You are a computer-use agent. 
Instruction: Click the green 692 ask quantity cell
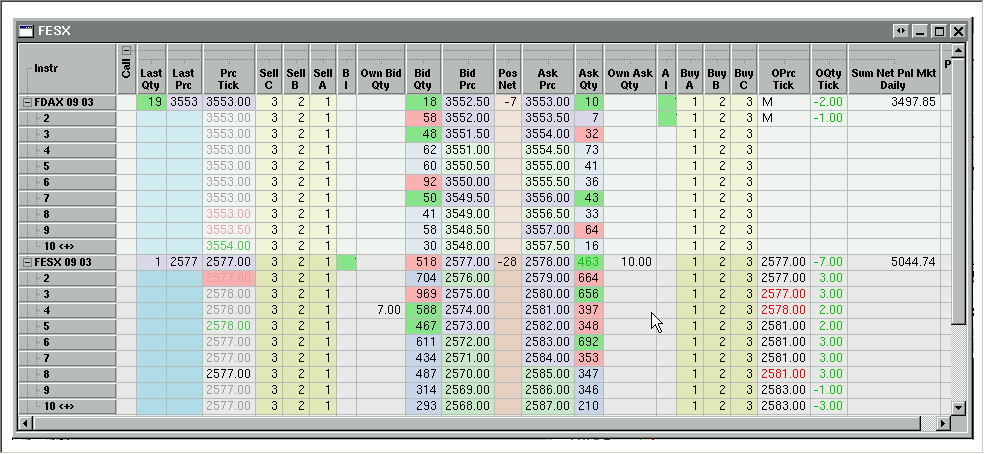tap(589, 342)
